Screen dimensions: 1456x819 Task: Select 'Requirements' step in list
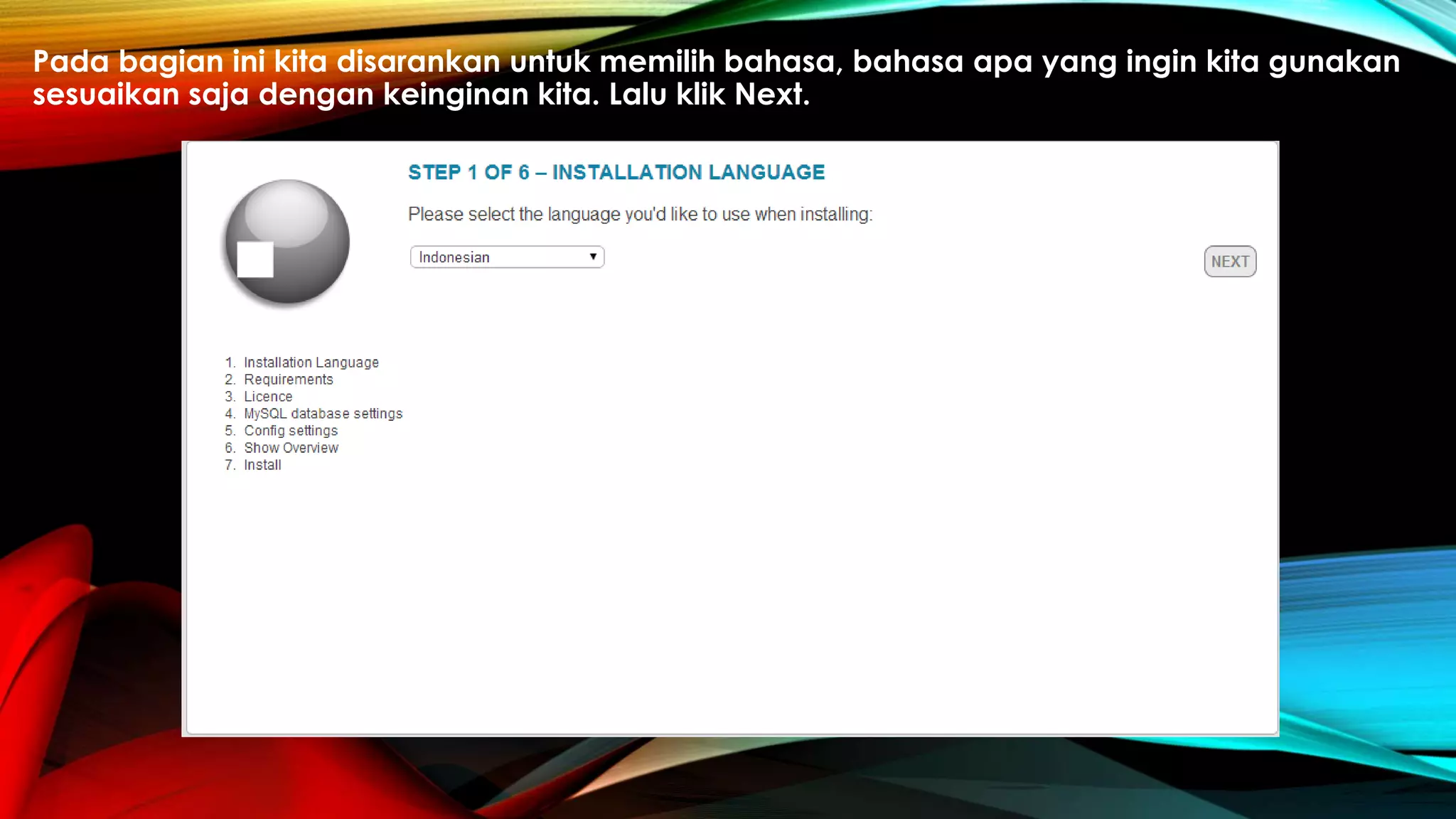click(289, 380)
